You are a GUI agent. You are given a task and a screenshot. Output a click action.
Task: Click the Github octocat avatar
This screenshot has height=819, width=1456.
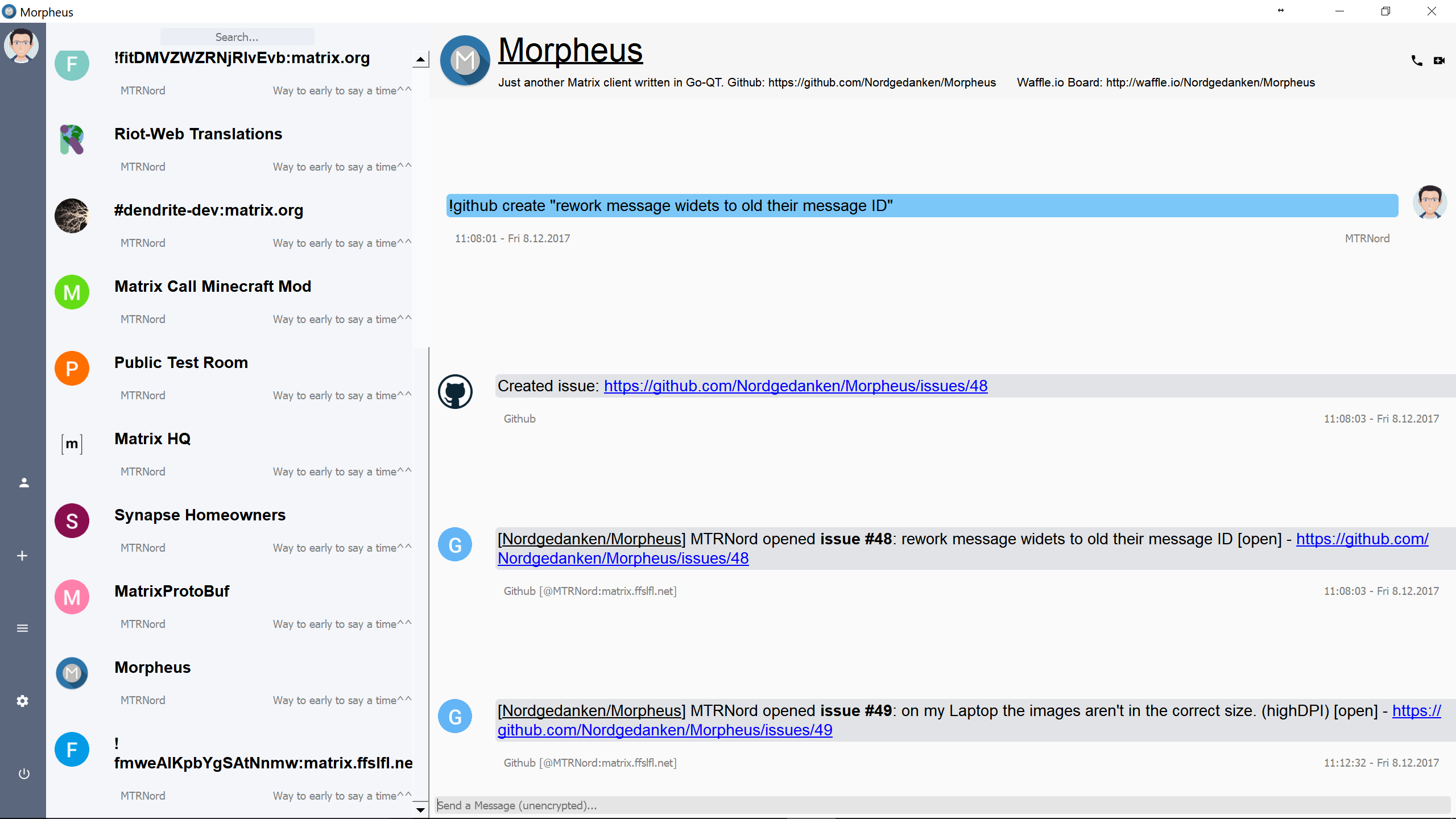(x=455, y=391)
